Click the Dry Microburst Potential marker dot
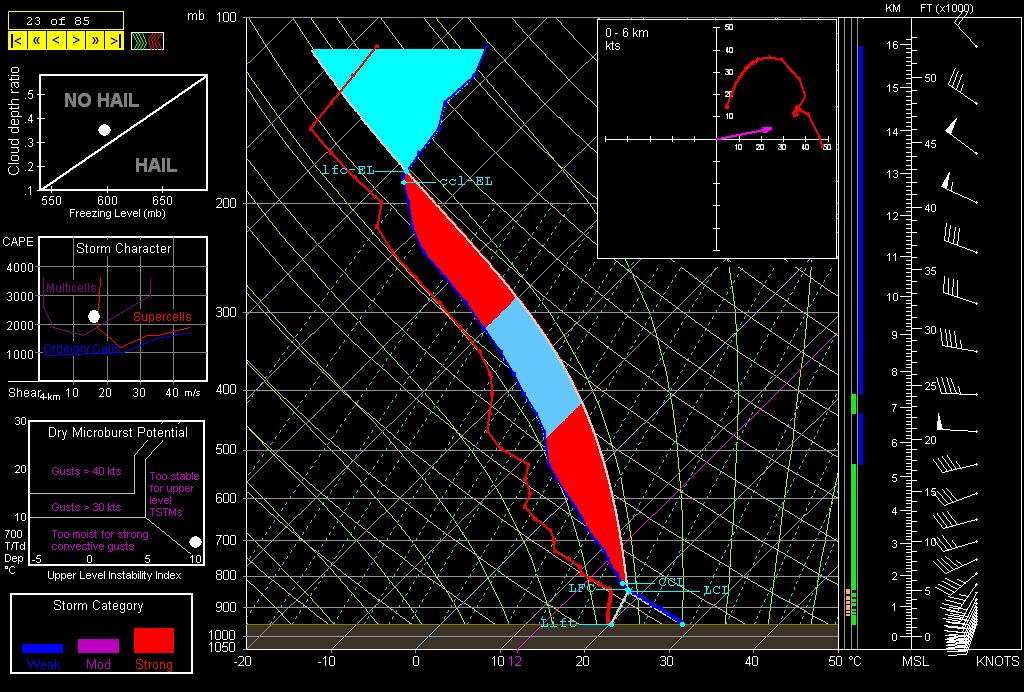1024x692 pixels. click(195, 541)
